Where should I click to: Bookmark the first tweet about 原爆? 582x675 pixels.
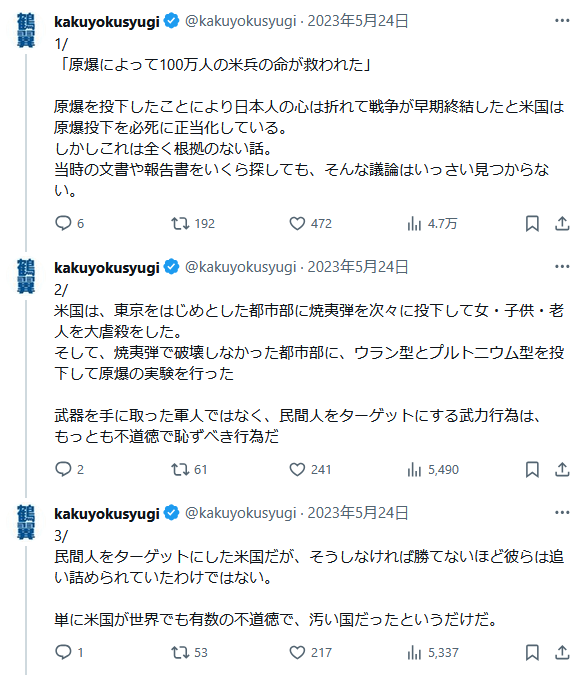532,223
